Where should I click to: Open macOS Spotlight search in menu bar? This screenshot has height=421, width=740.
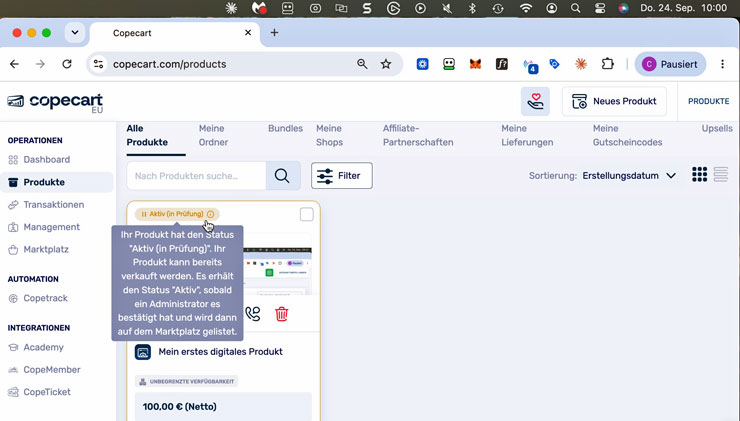coord(575,8)
